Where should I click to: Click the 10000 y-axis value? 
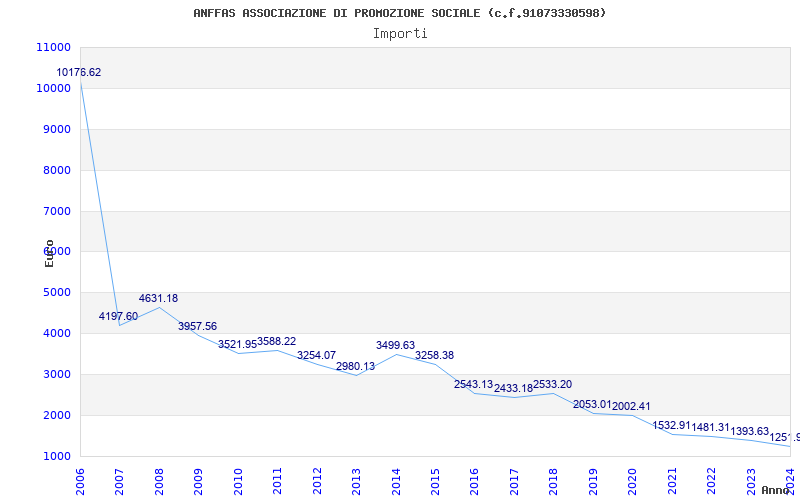coord(54,88)
